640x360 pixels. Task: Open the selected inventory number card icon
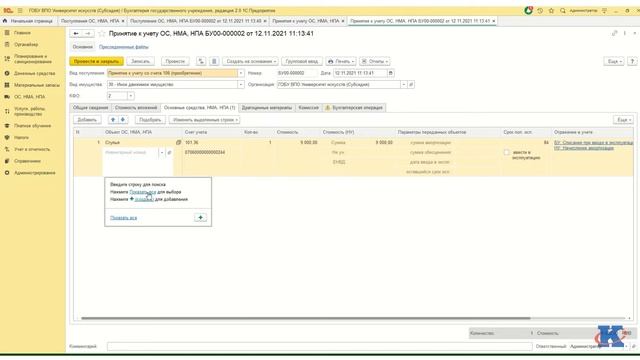point(169,153)
